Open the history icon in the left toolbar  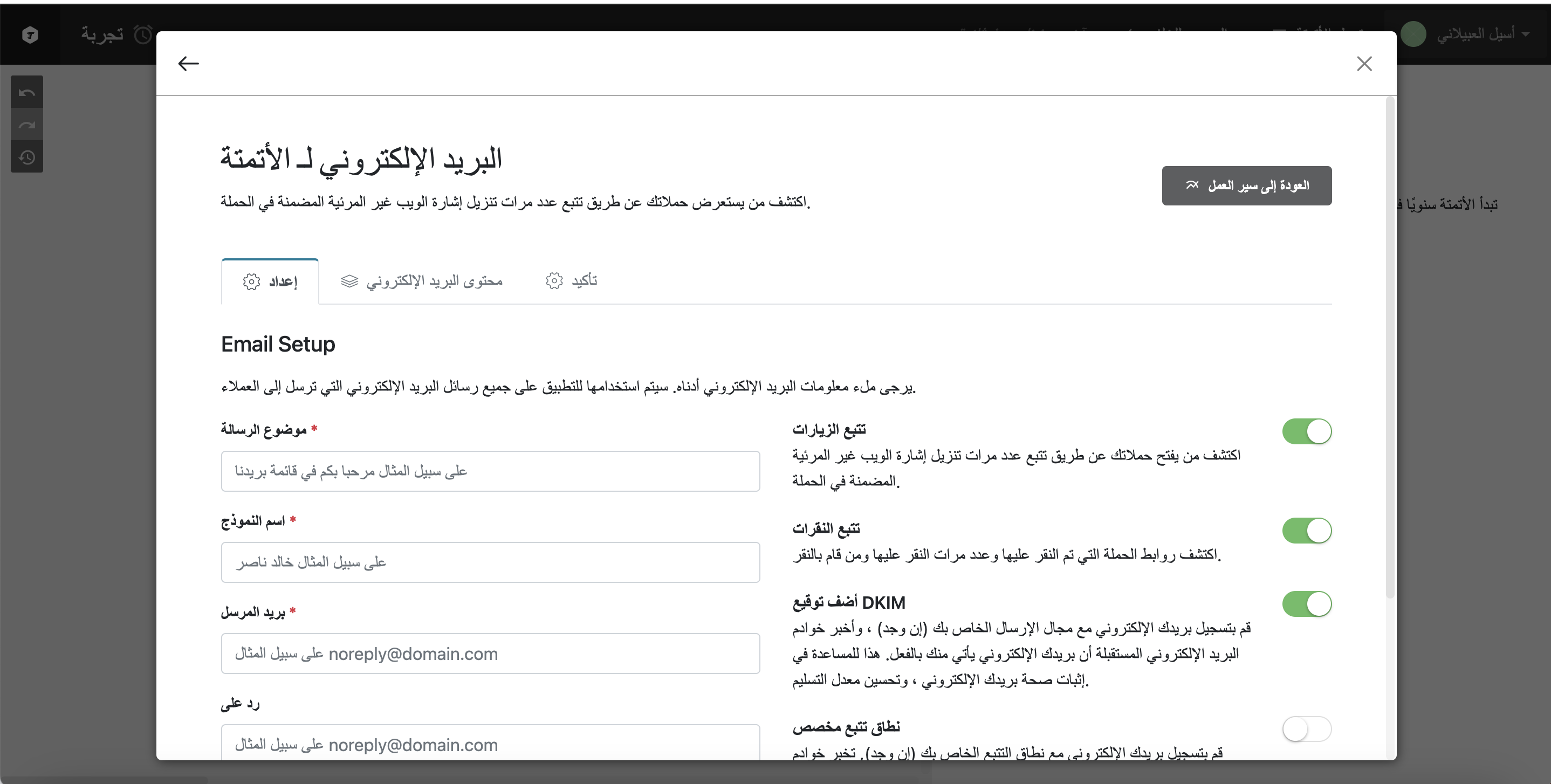(x=27, y=157)
